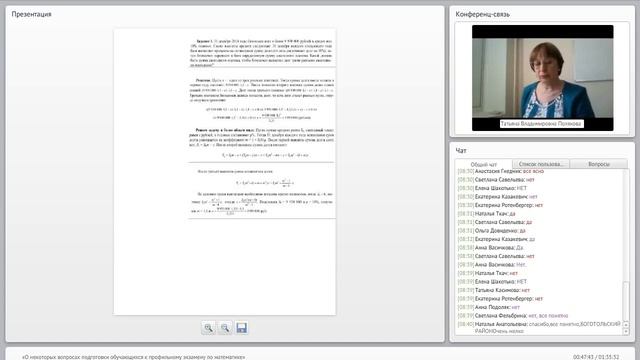
Task: Select the 08:30 message from Елена Шахотько
Action: [492, 188]
